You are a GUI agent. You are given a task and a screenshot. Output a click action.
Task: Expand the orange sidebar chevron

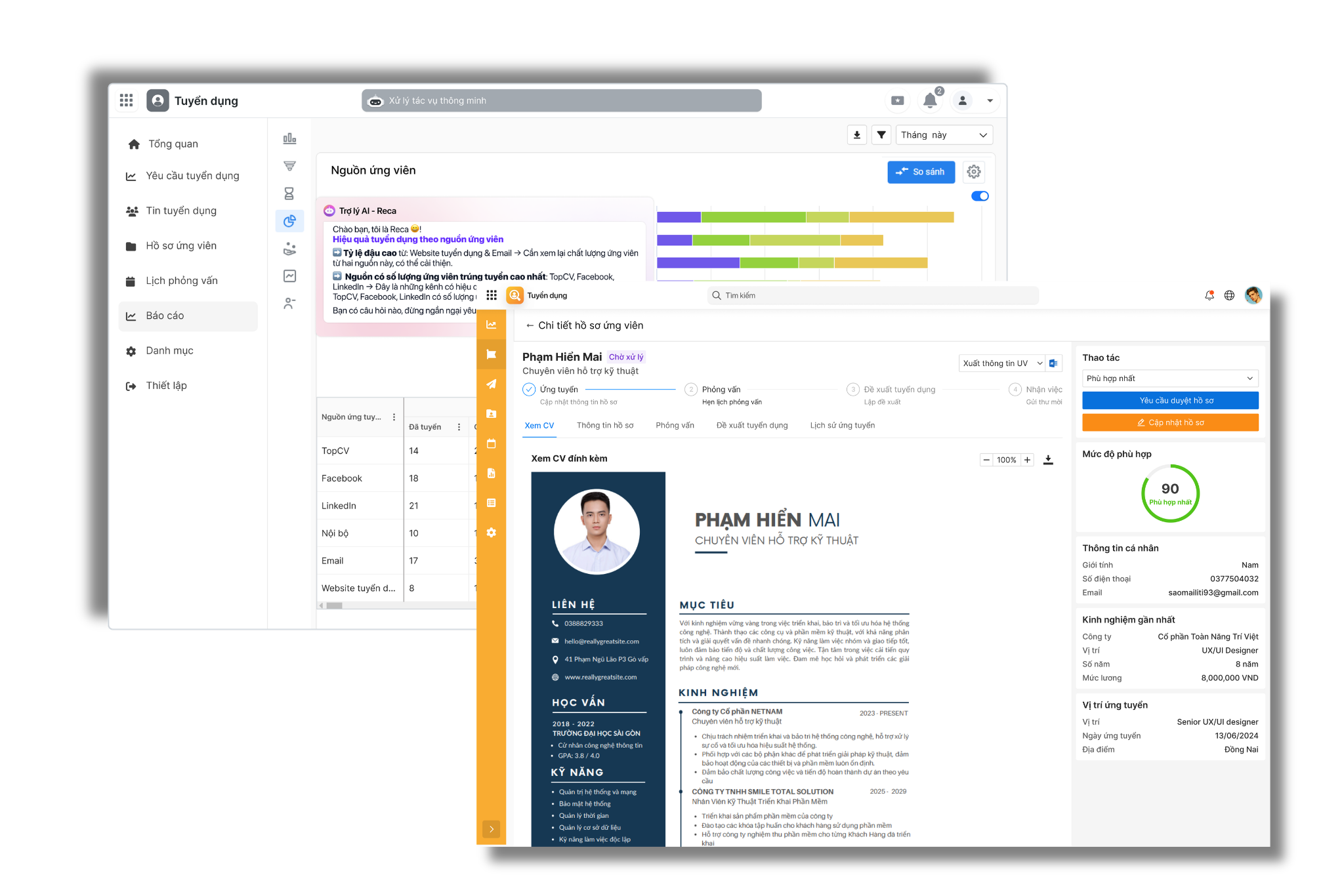(491, 829)
